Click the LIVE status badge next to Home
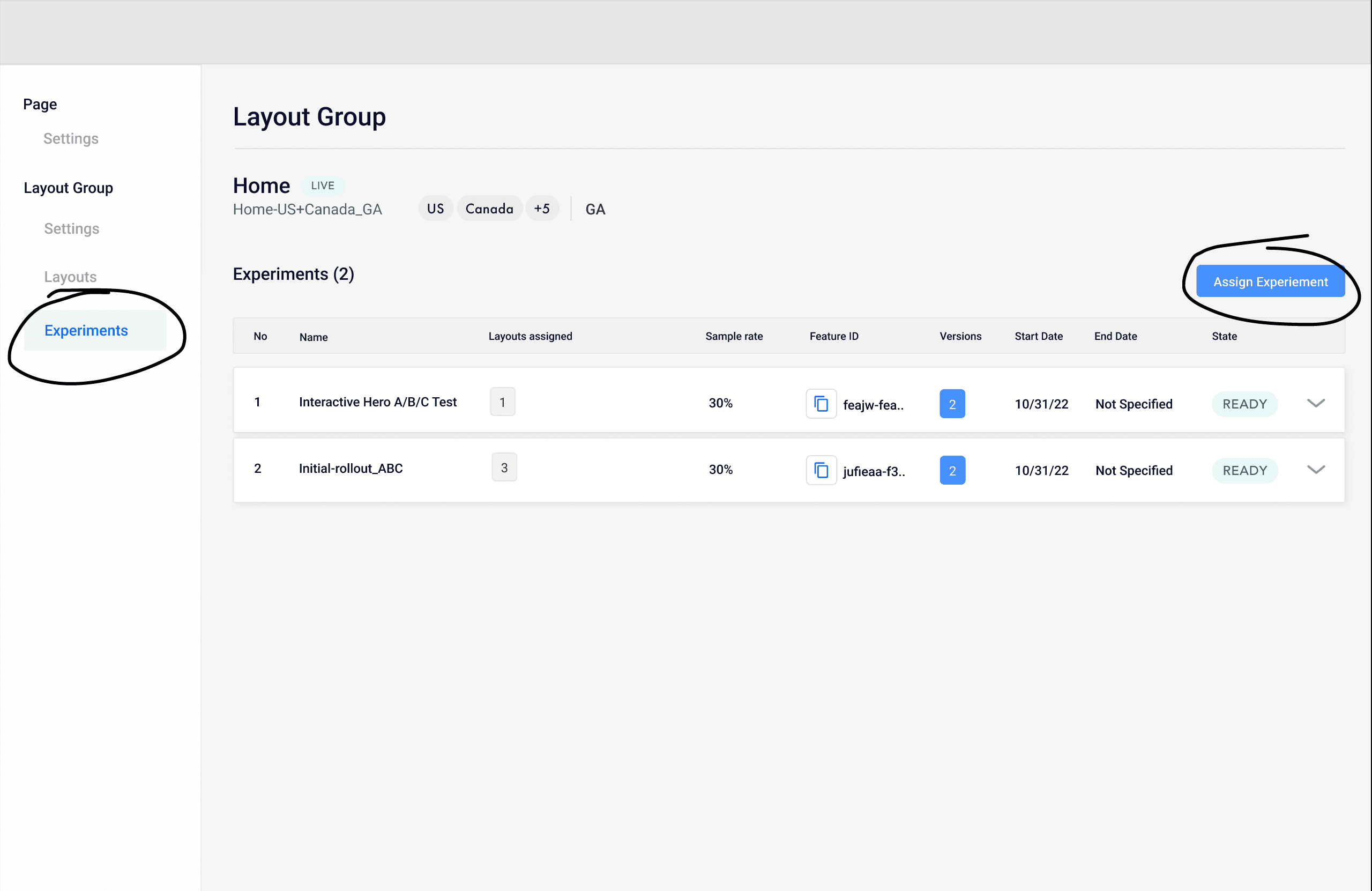This screenshot has width=1372, height=891. [322, 185]
